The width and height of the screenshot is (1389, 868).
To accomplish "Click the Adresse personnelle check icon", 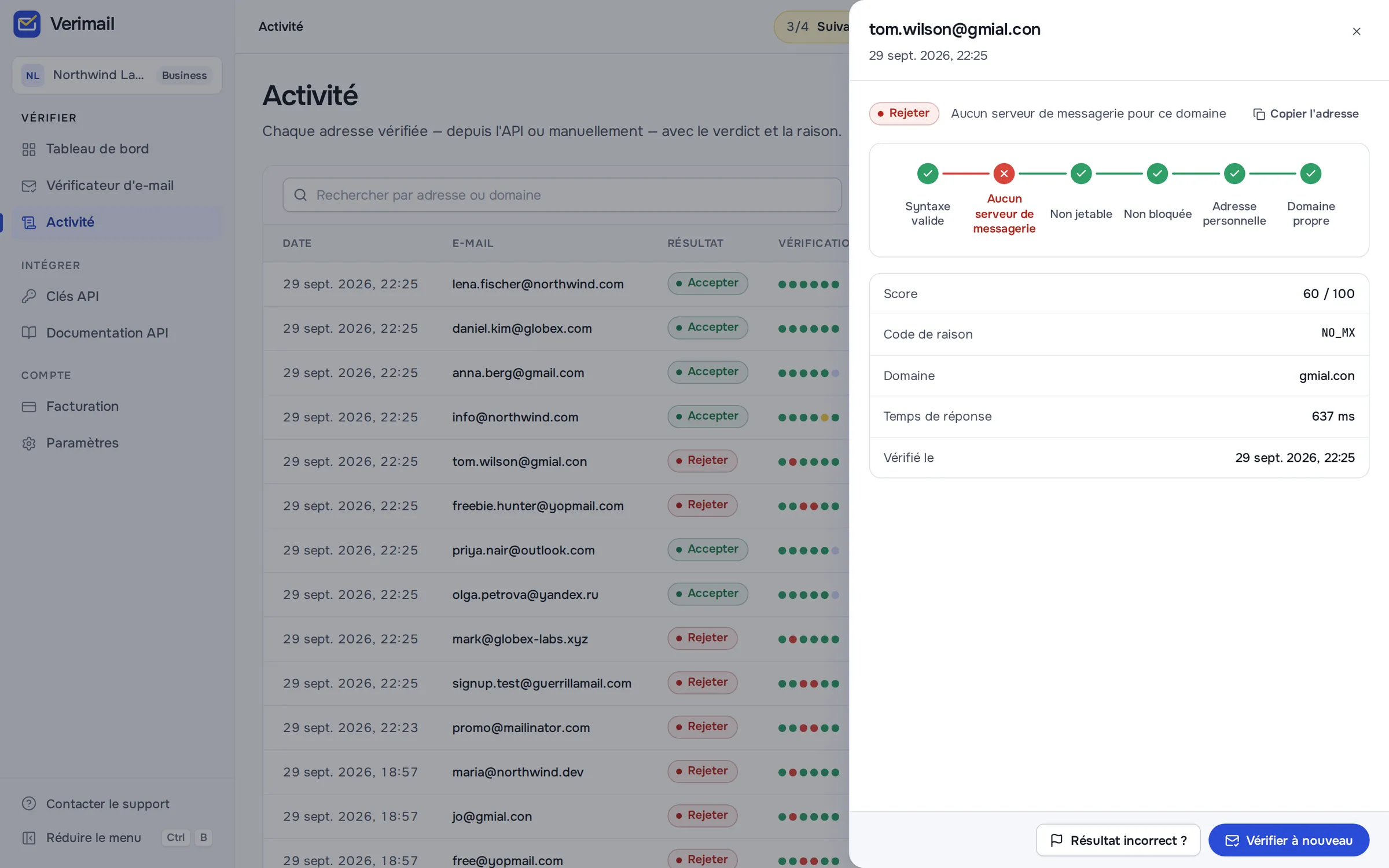I will click(1234, 174).
